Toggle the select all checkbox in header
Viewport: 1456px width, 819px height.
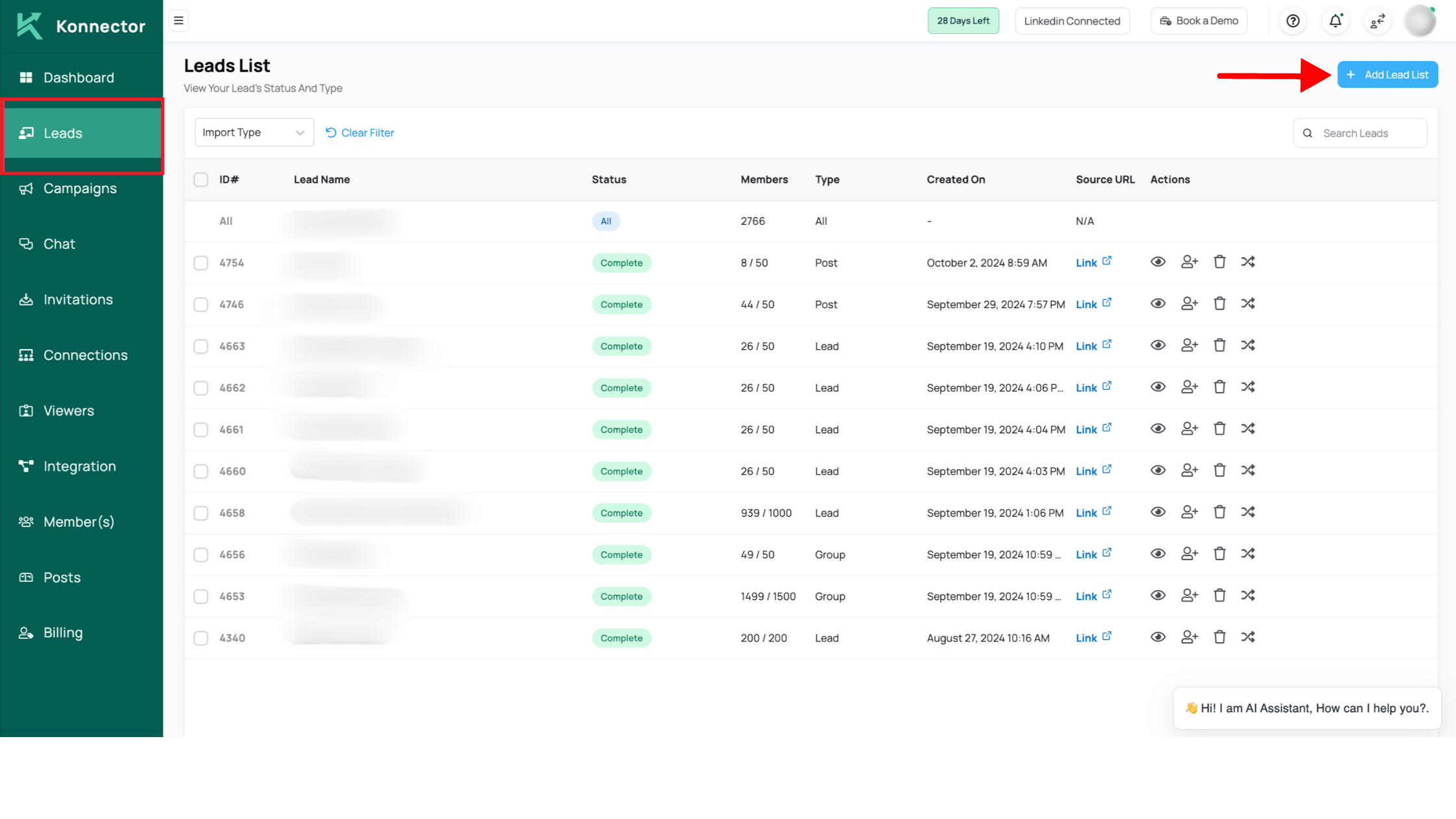200,179
